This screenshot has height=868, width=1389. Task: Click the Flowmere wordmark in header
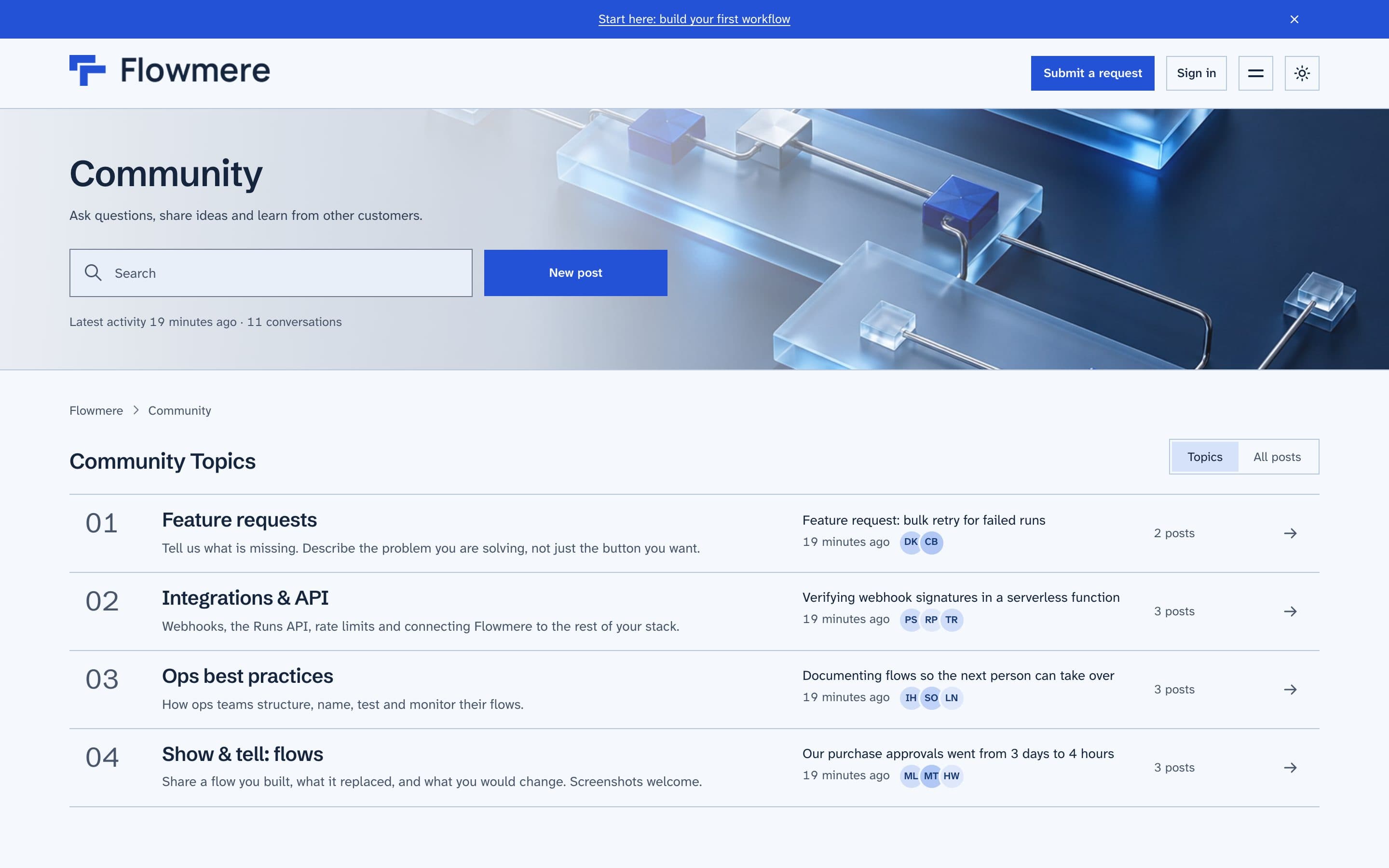(x=195, y=70)
